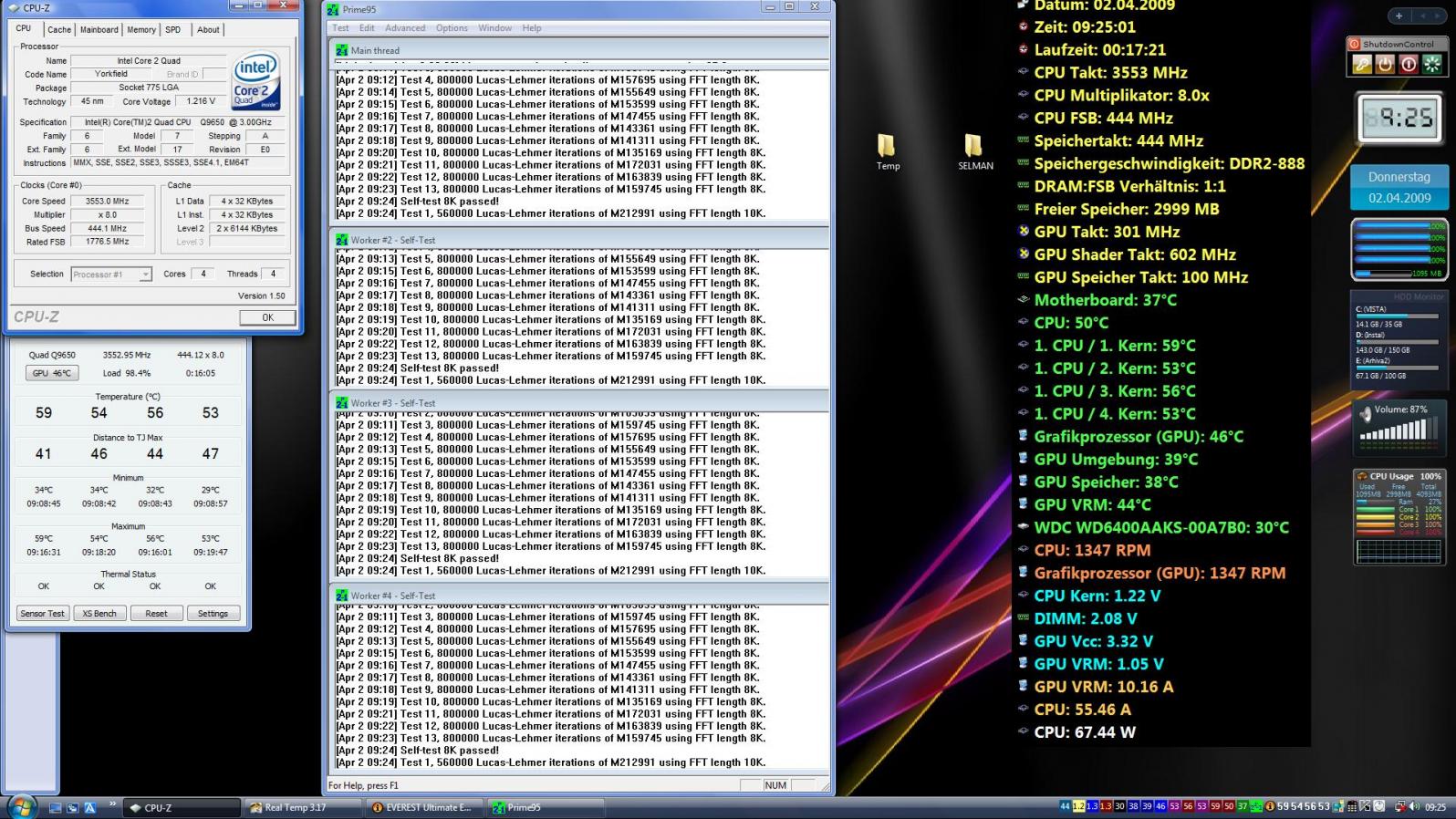The image size is (1456, 819).
Task: Select the CPU tab in CPU-Z
Action: point(24,28)
